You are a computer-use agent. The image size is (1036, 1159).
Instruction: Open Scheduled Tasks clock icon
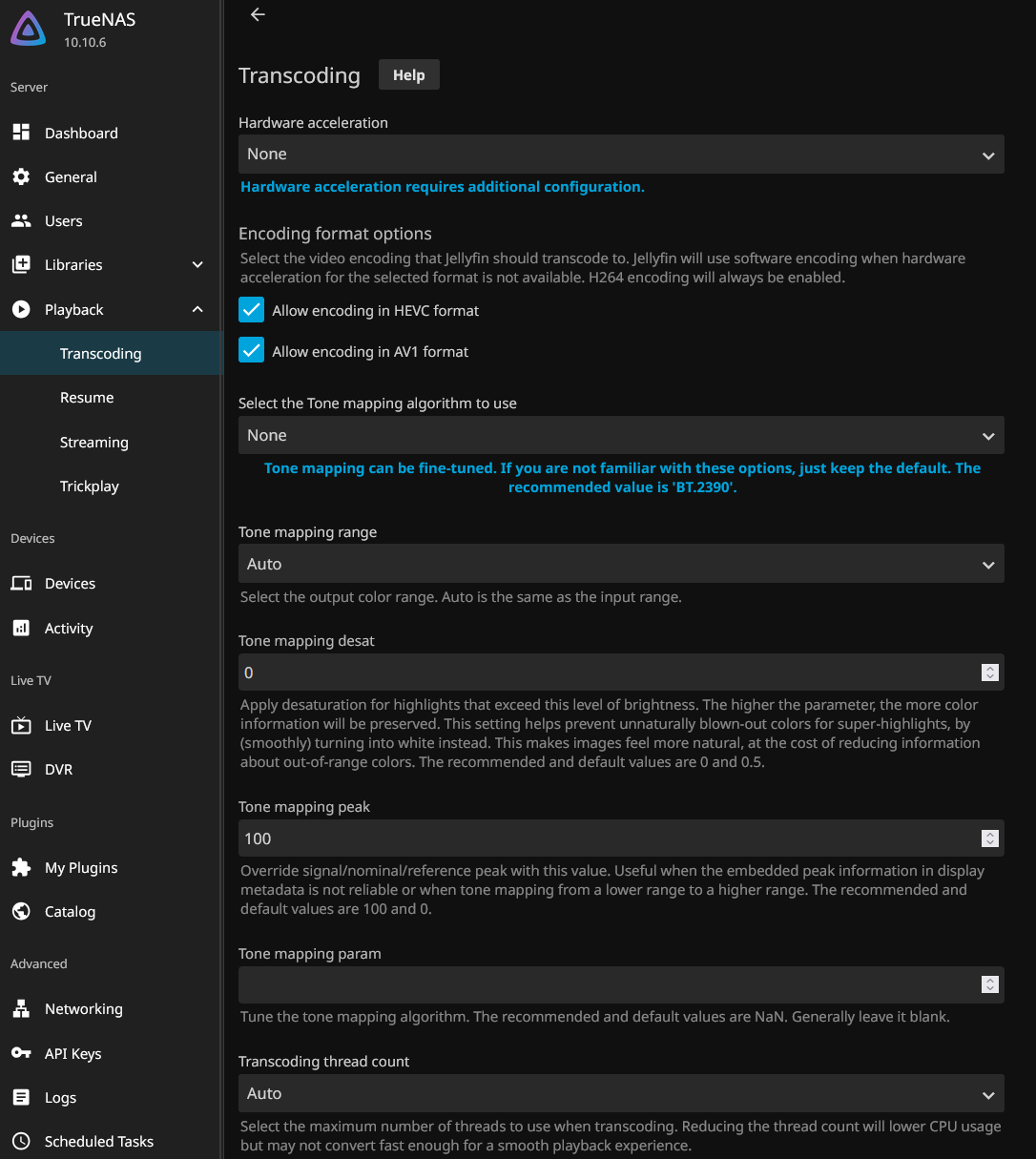click(x=21, y=1141)
